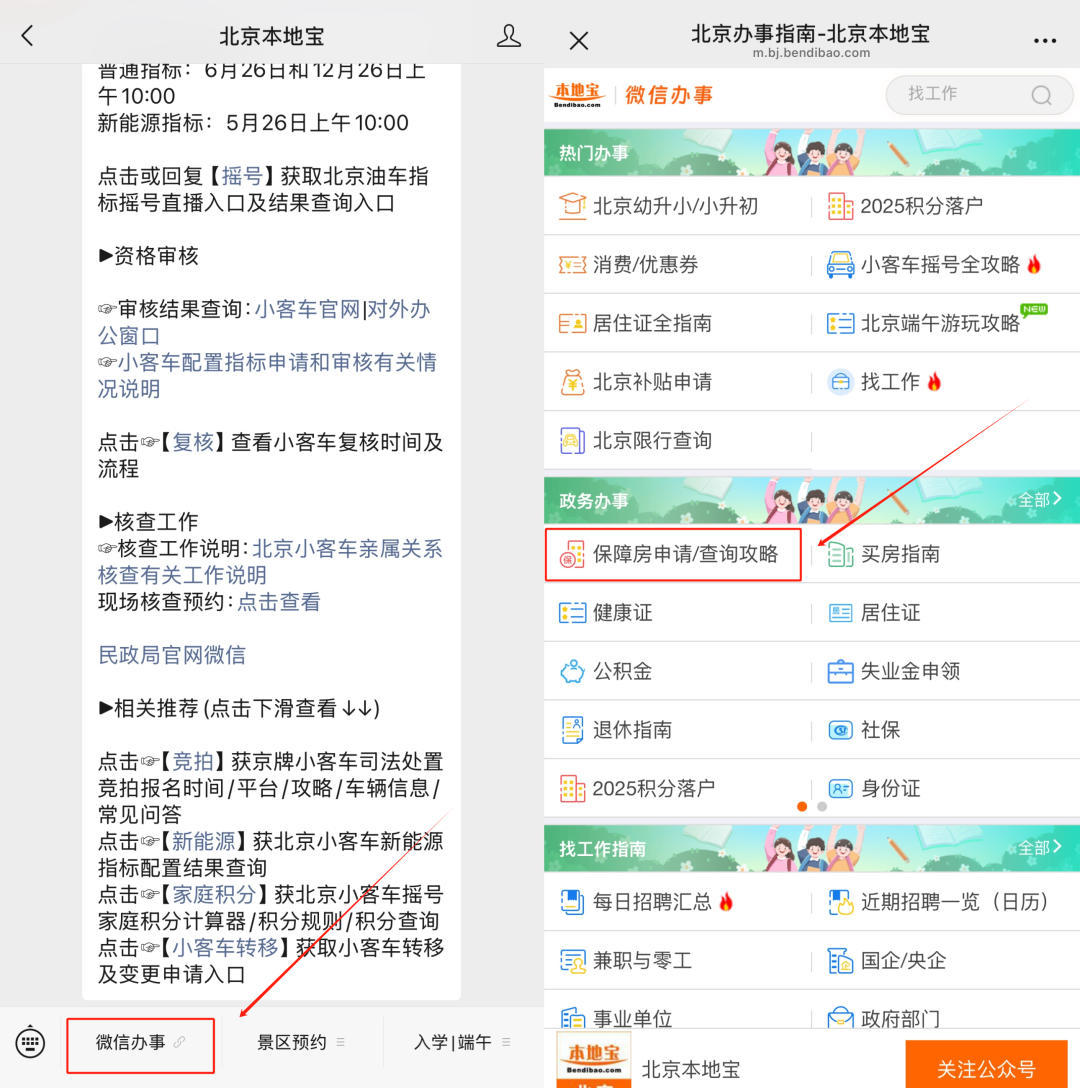Open 小客车配置指标申请和审核有关情况说明 link
This screenshot has height=1088, width=1080.
(x=267, y=375)
